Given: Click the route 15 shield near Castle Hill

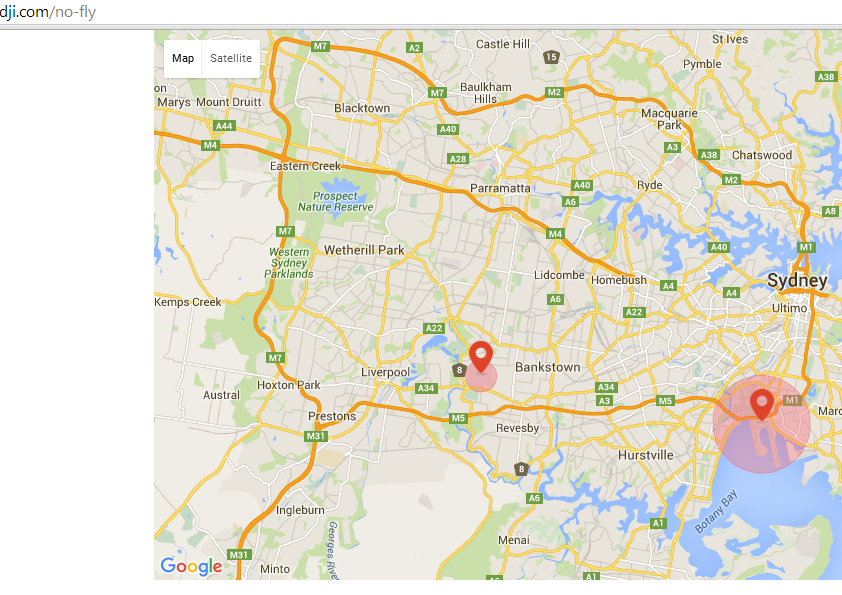Looking at the screenshot, I should click(551, 57).
